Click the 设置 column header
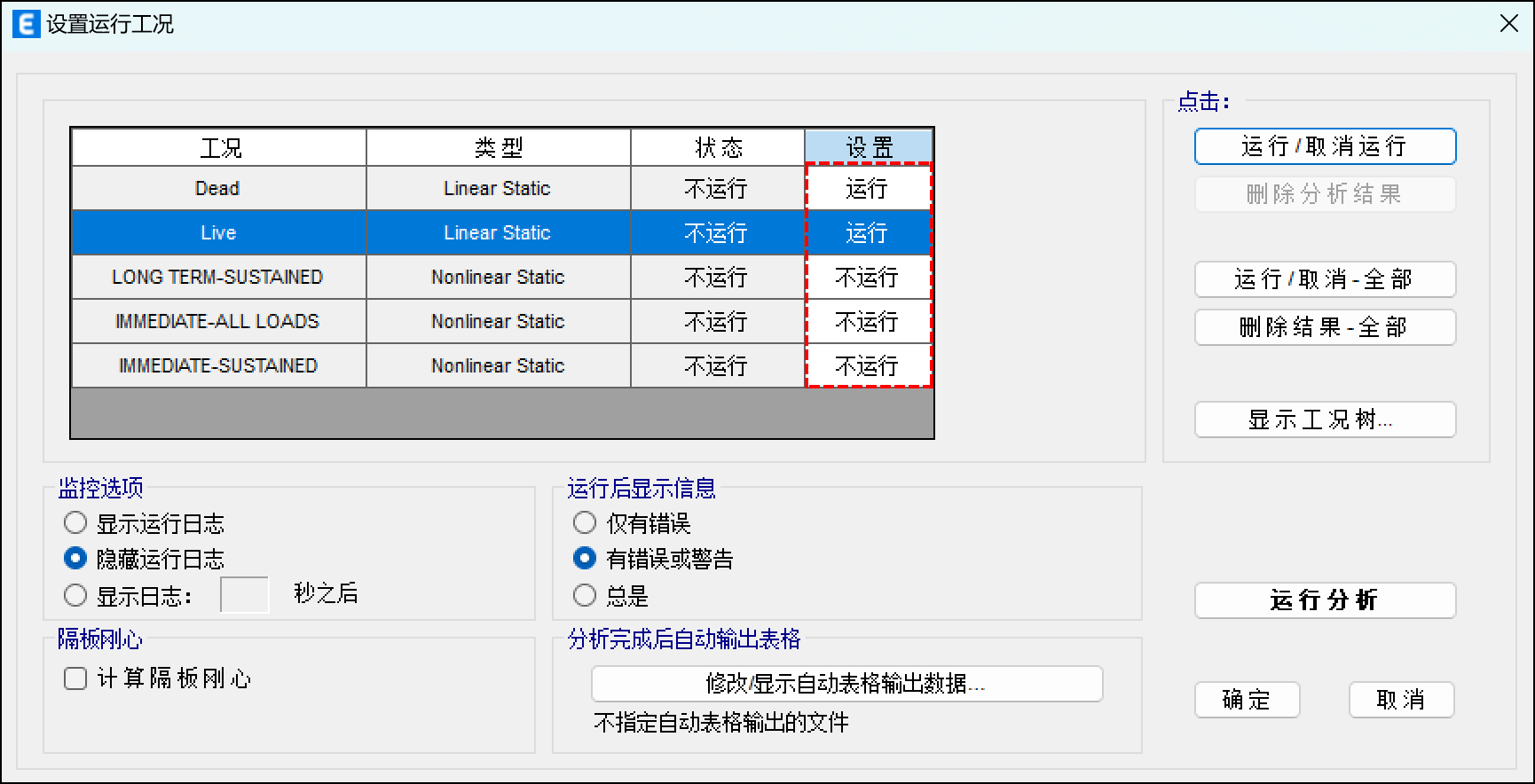Image resolution: width=1535 pixels, height=784 pixels. coord(868,147)
